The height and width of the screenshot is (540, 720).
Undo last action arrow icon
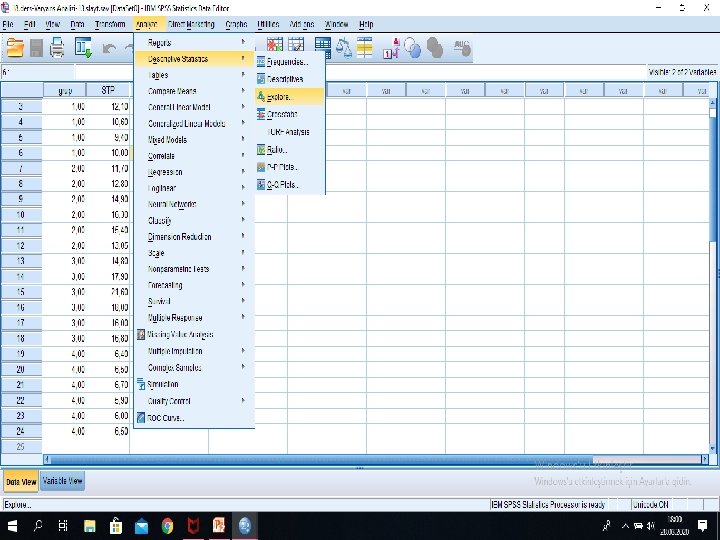click(109, 48)
